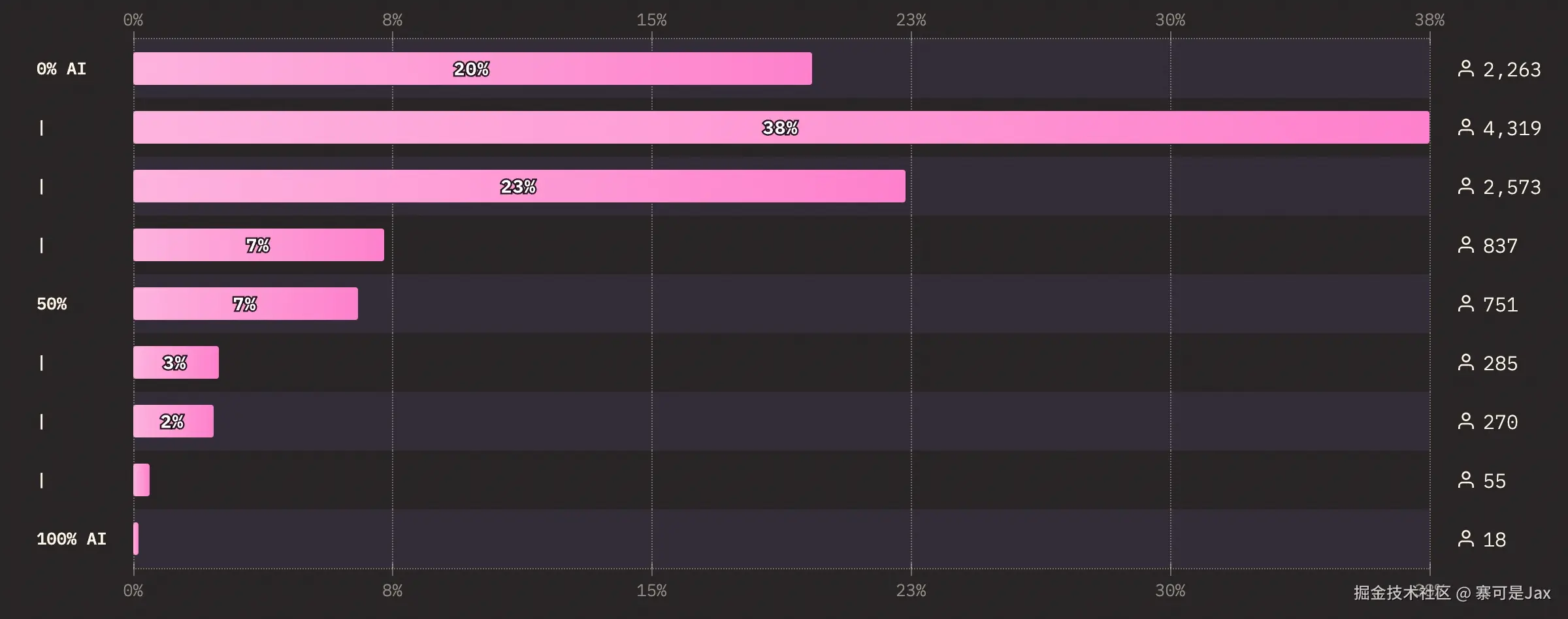Screen dimensions: 1568x619
Task: Click the person icon beside 270
Action: (x=1465, y=421)
